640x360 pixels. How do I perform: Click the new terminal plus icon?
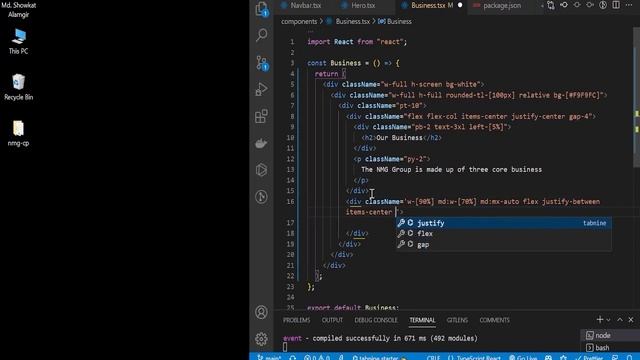(600, 320)
